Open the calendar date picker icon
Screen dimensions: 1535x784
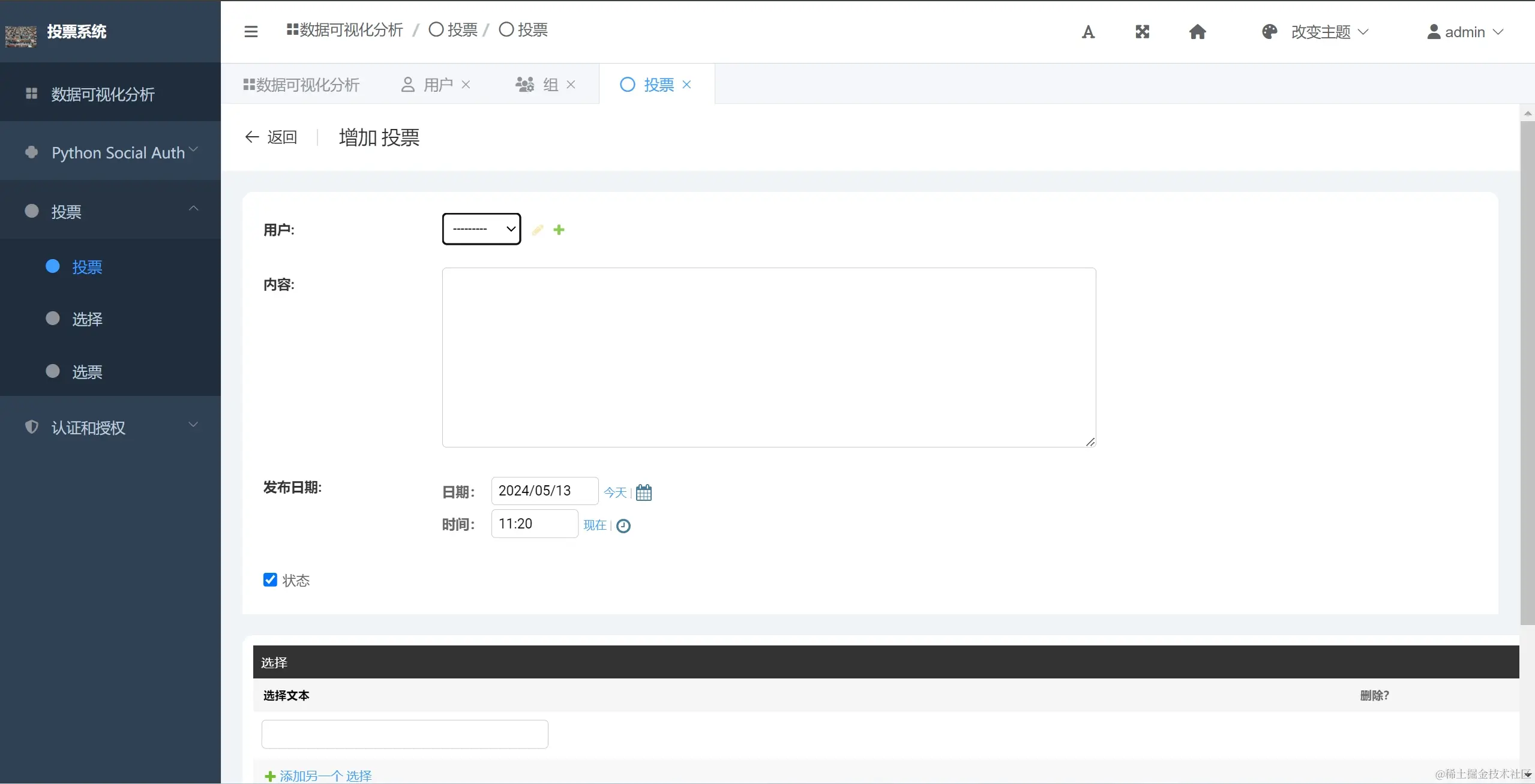(x=643, y=492)
